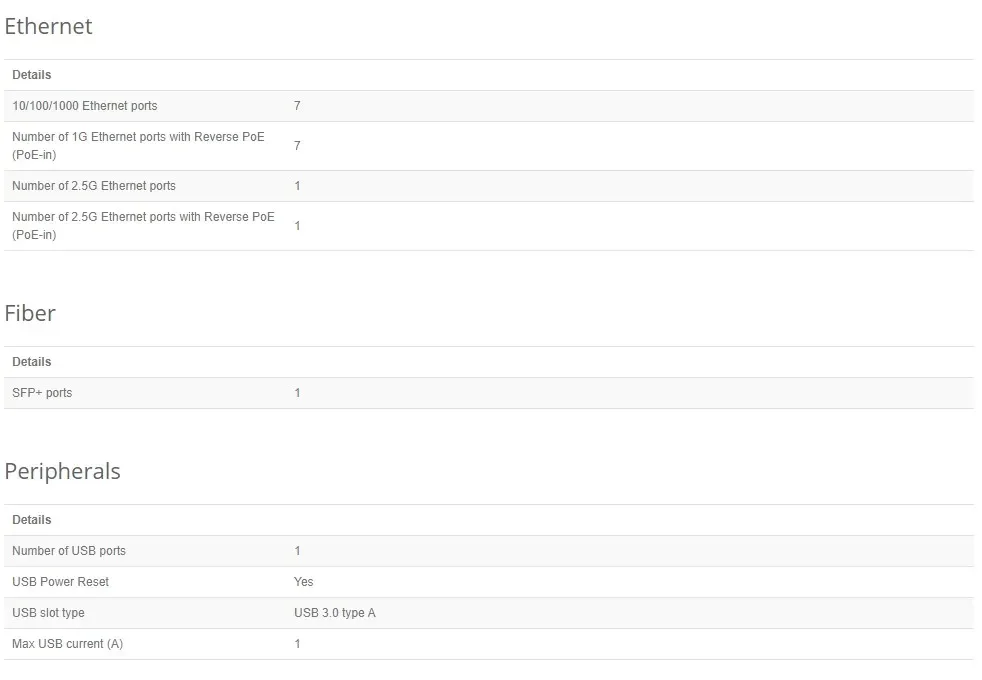Select the 10/100/1000 Ethernet ports row label
This screenshot has width=982, height=680.
coord(85,106)
